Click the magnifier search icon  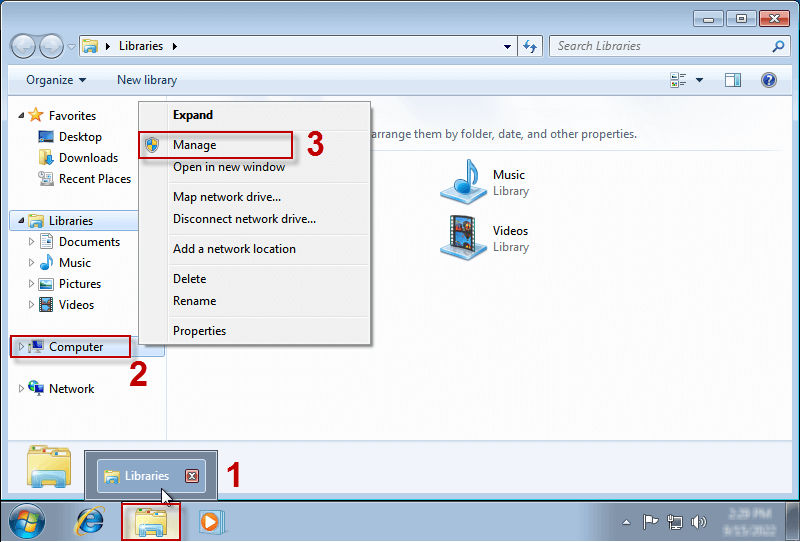click(778, 46)
